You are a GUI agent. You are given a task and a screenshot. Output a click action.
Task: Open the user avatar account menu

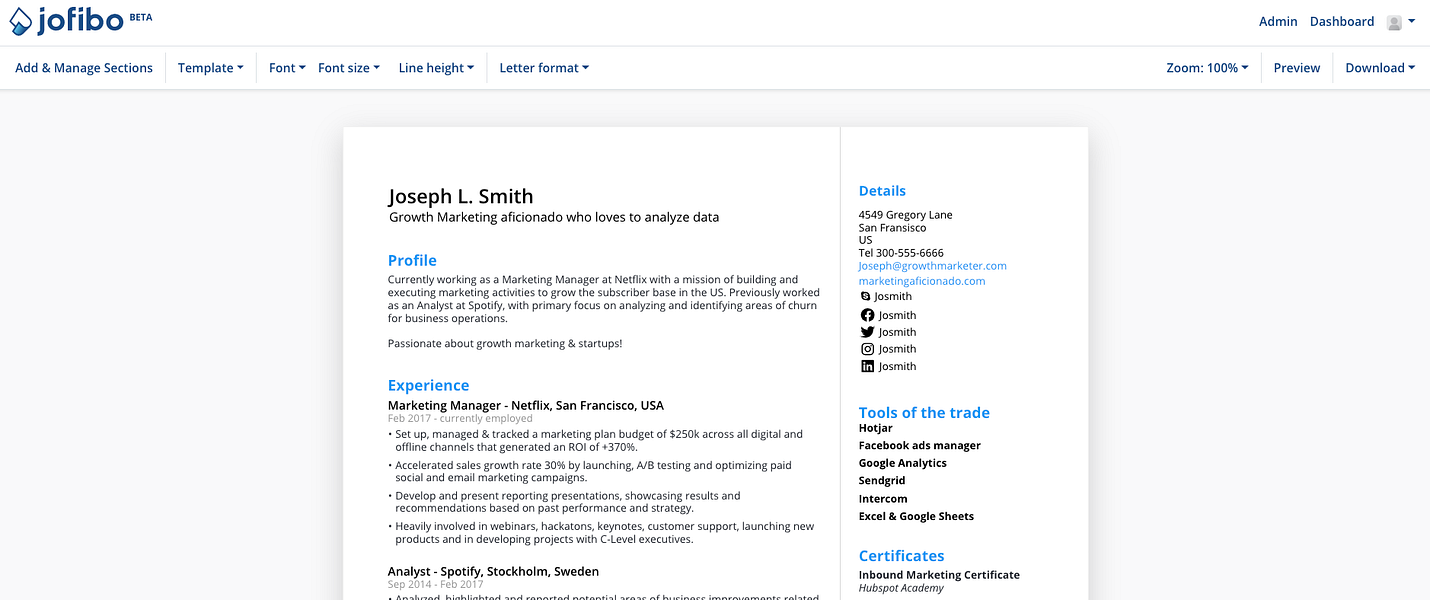point(1400,22)
